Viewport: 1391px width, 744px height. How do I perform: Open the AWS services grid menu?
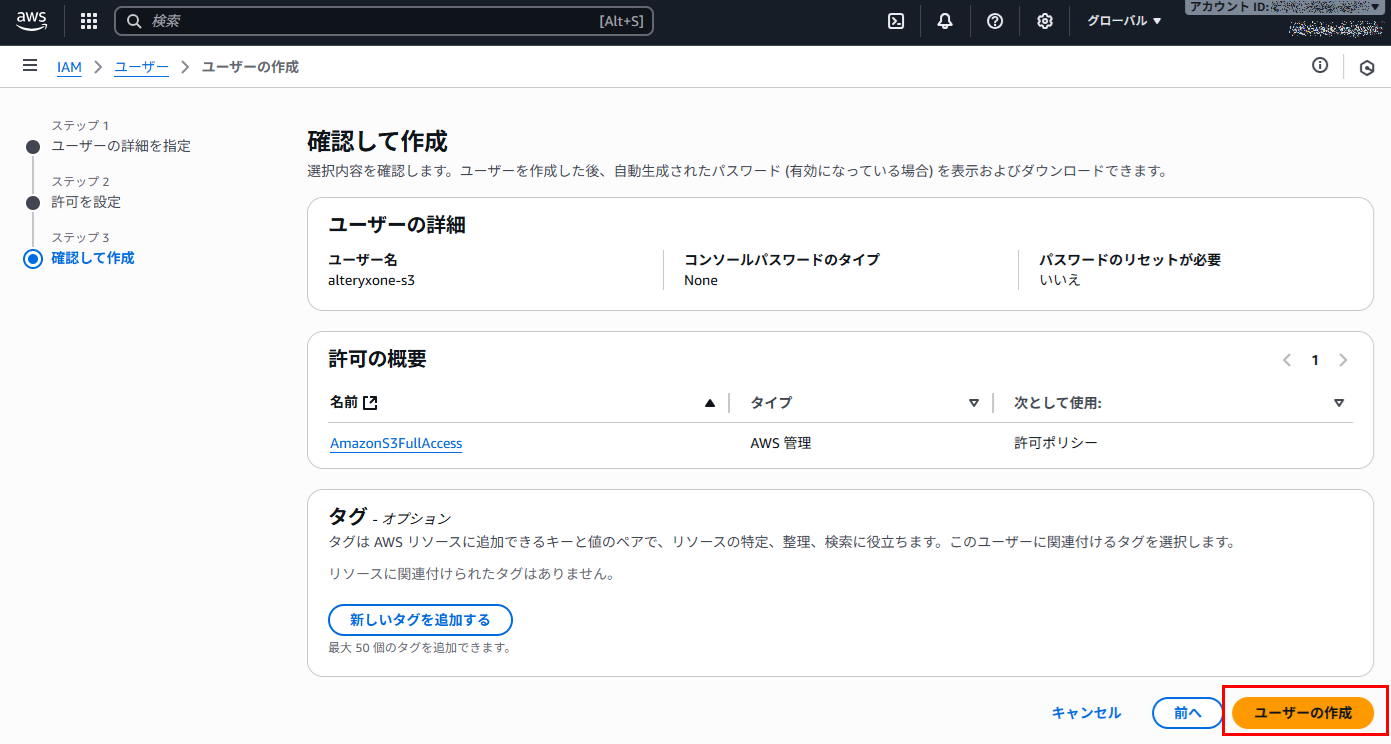pos(89,21)
